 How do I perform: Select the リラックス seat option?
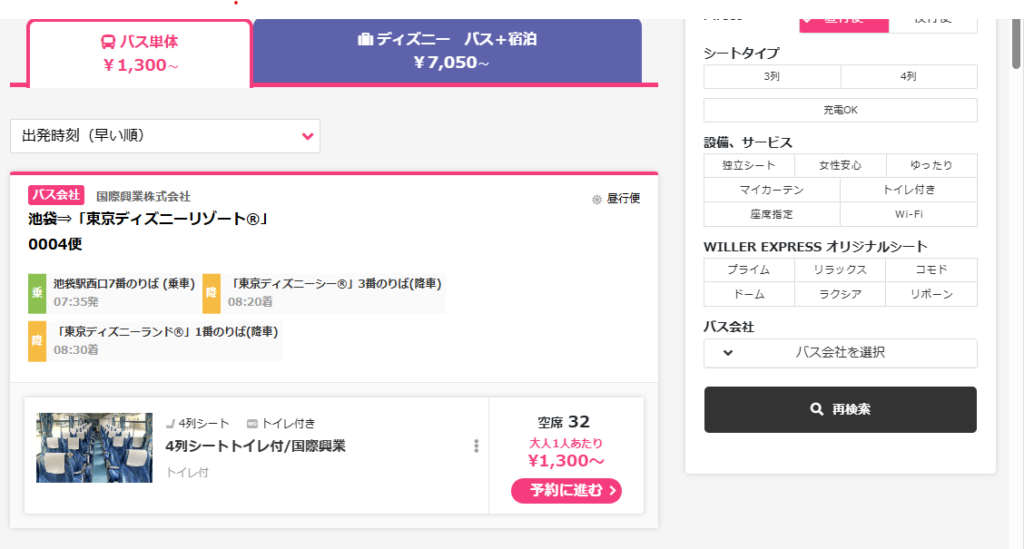tap(840, 270)
